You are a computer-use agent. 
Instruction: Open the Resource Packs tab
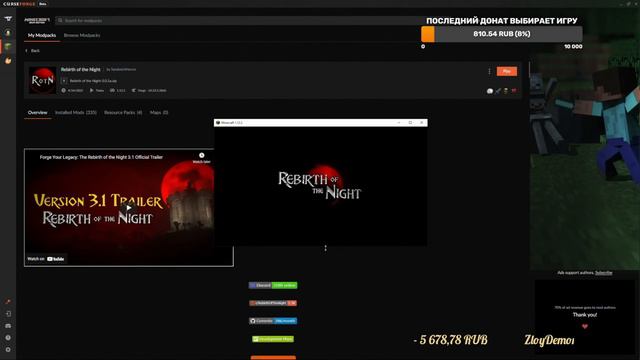[x=123, y=112]
